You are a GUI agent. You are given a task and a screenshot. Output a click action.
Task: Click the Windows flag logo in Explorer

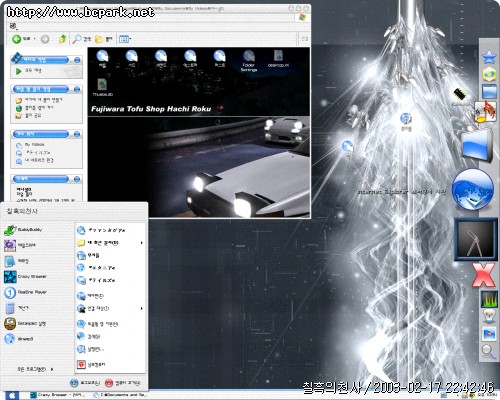coord(302,18)
